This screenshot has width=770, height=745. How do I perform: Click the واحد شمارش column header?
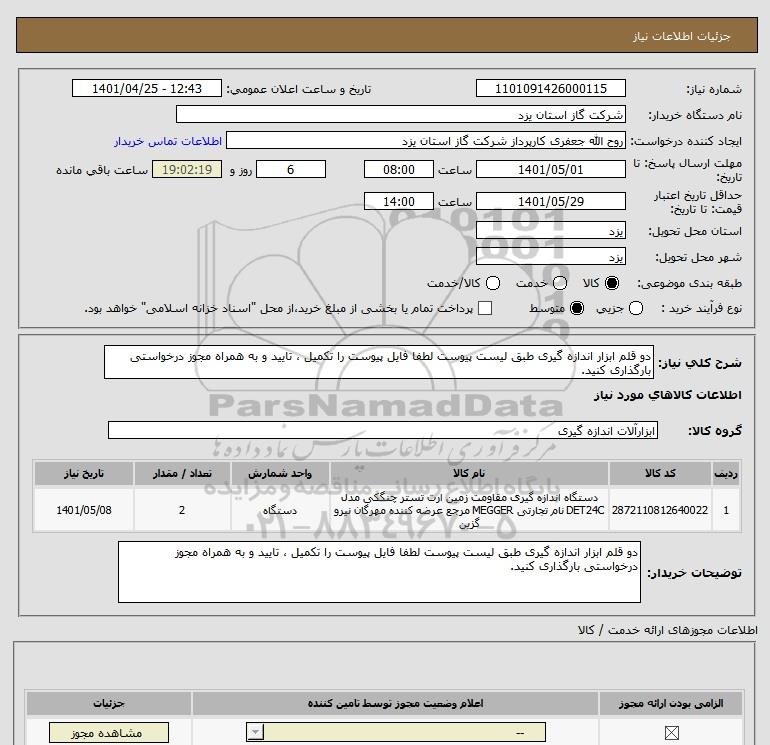280,473
